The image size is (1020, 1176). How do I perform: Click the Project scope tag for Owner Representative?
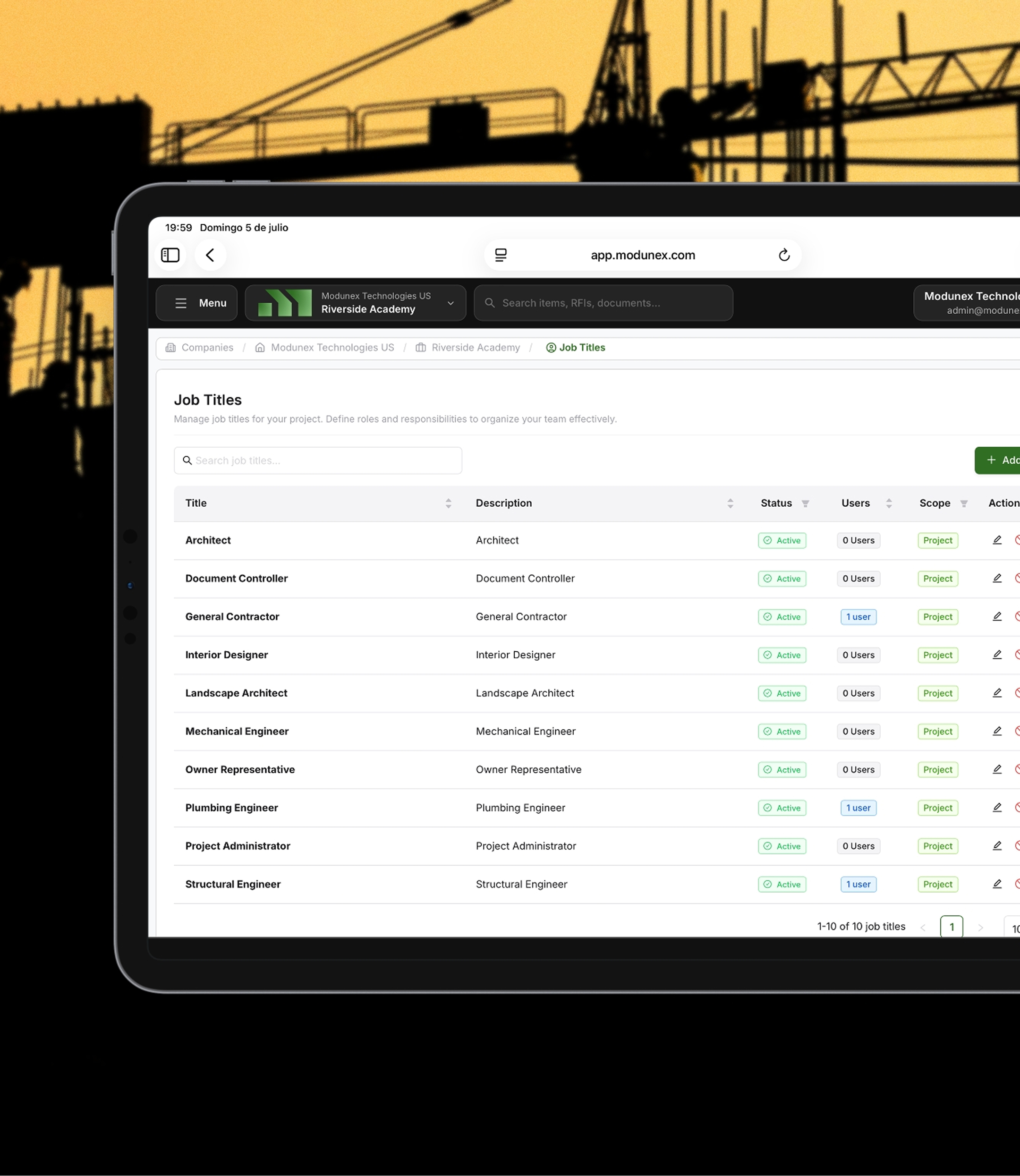937,769
